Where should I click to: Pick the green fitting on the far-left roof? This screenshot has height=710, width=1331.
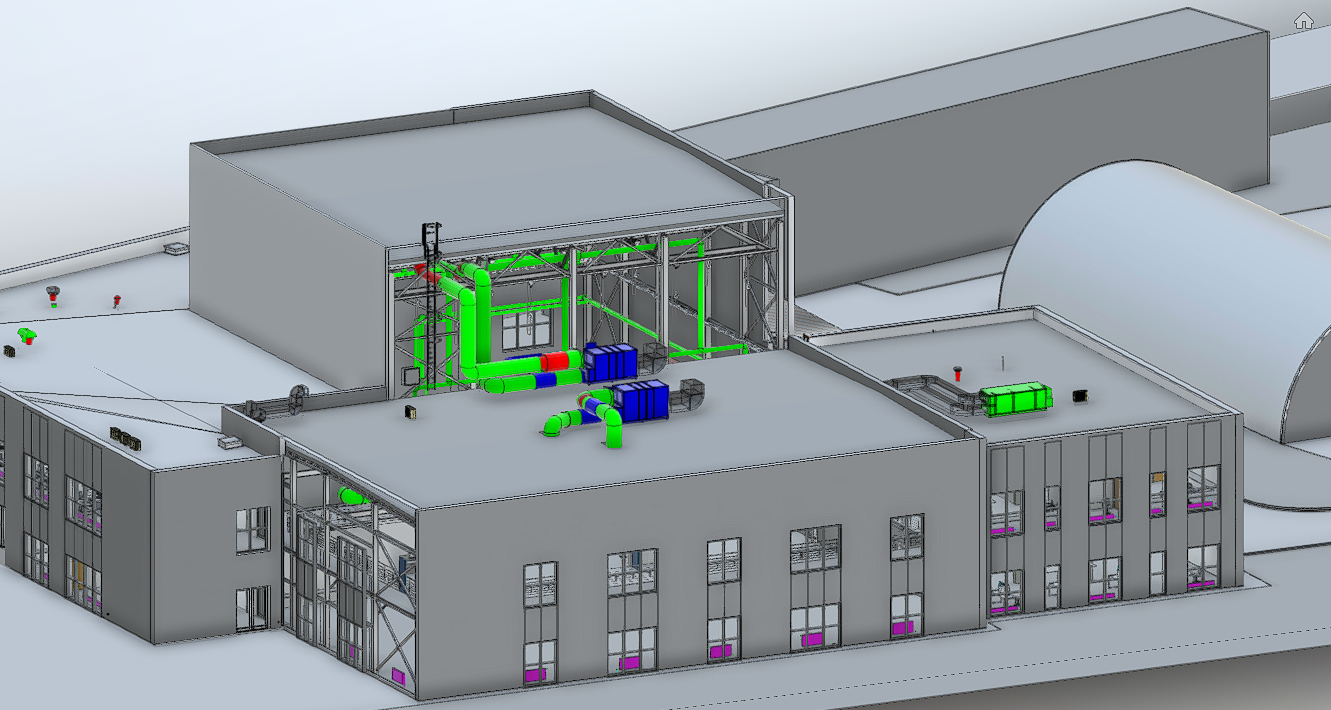point(27,335)
